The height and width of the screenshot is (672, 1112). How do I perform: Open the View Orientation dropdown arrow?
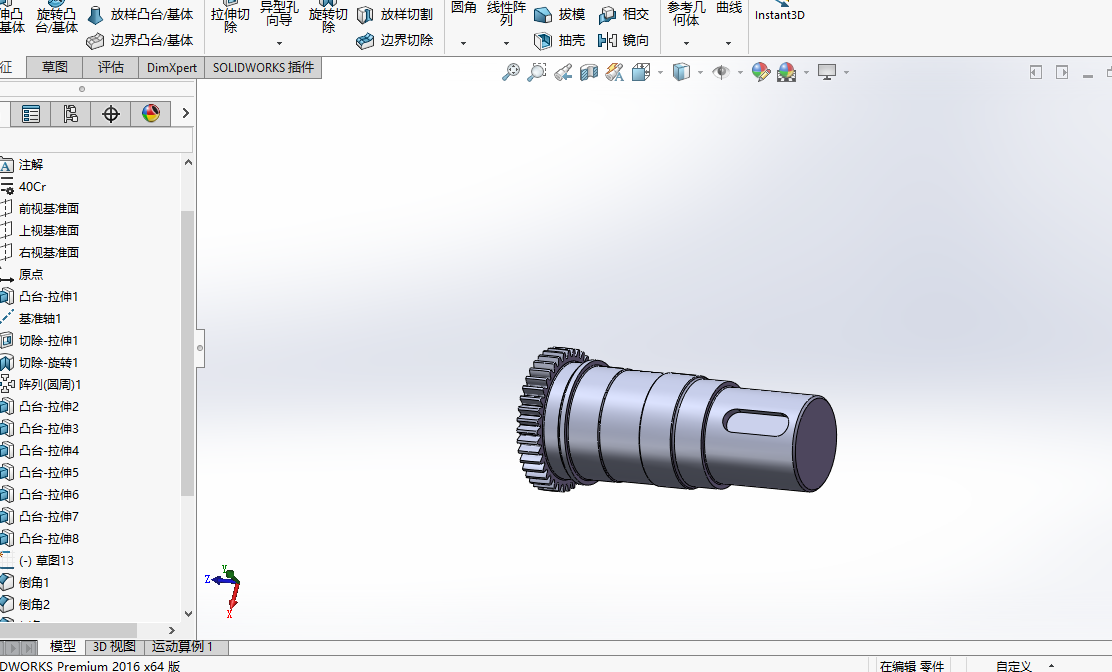[660, 72]
